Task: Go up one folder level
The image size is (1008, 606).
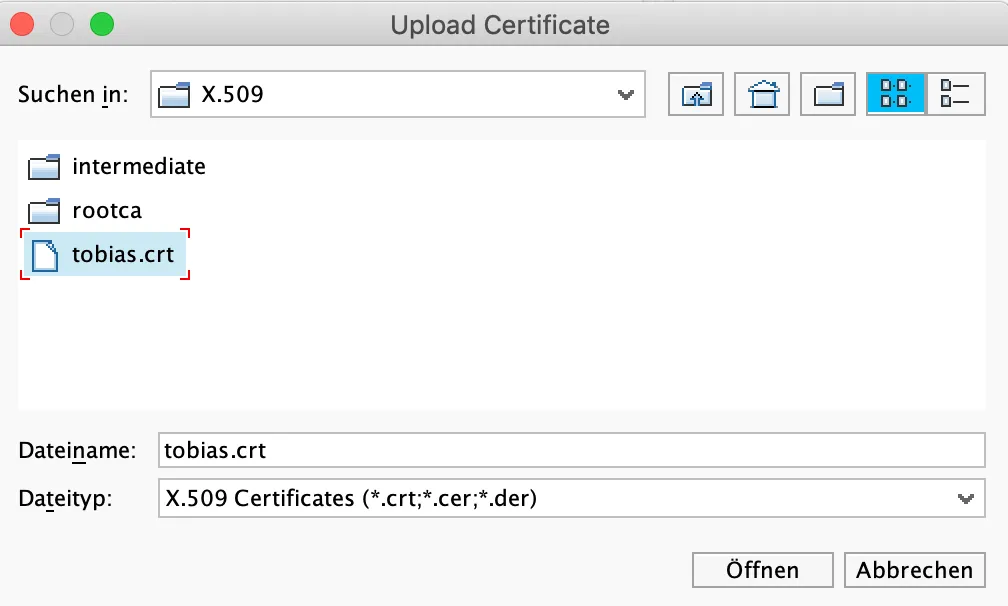Action: click(x=695, y=95)
